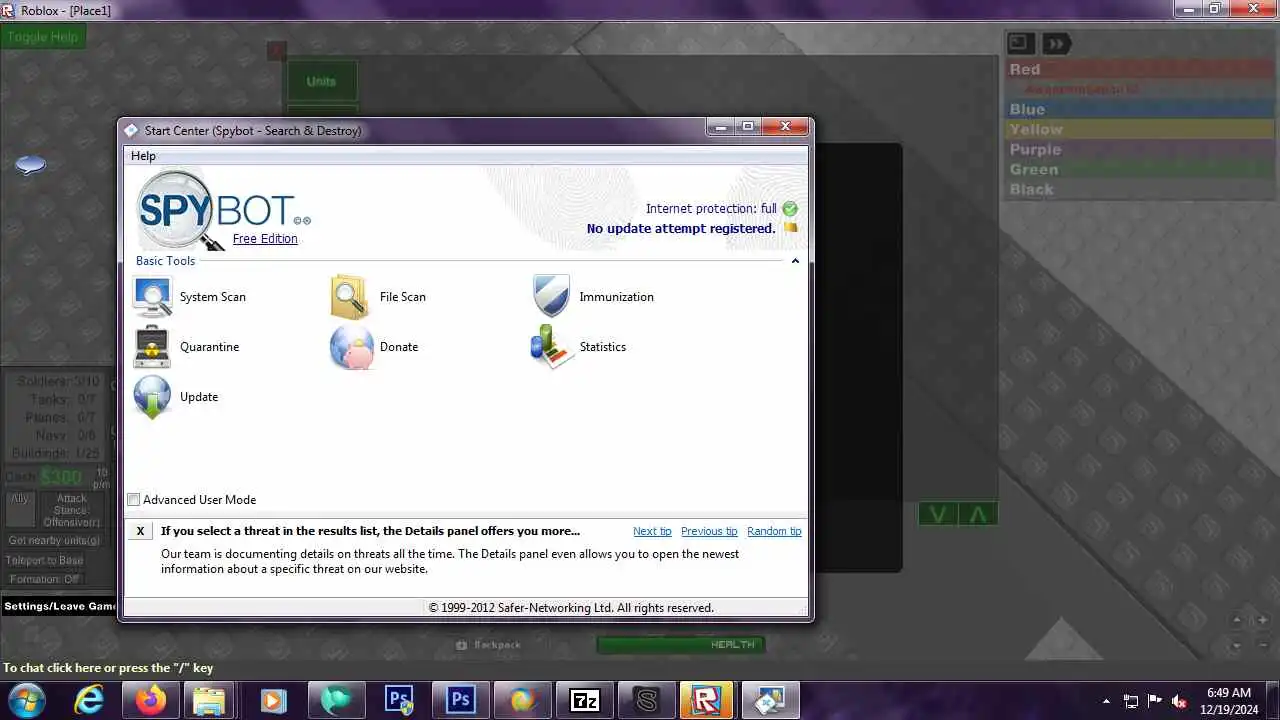Open the 7-Zip taskbar icon
This screenshot has height=720, width=1280.
(585, 700)
